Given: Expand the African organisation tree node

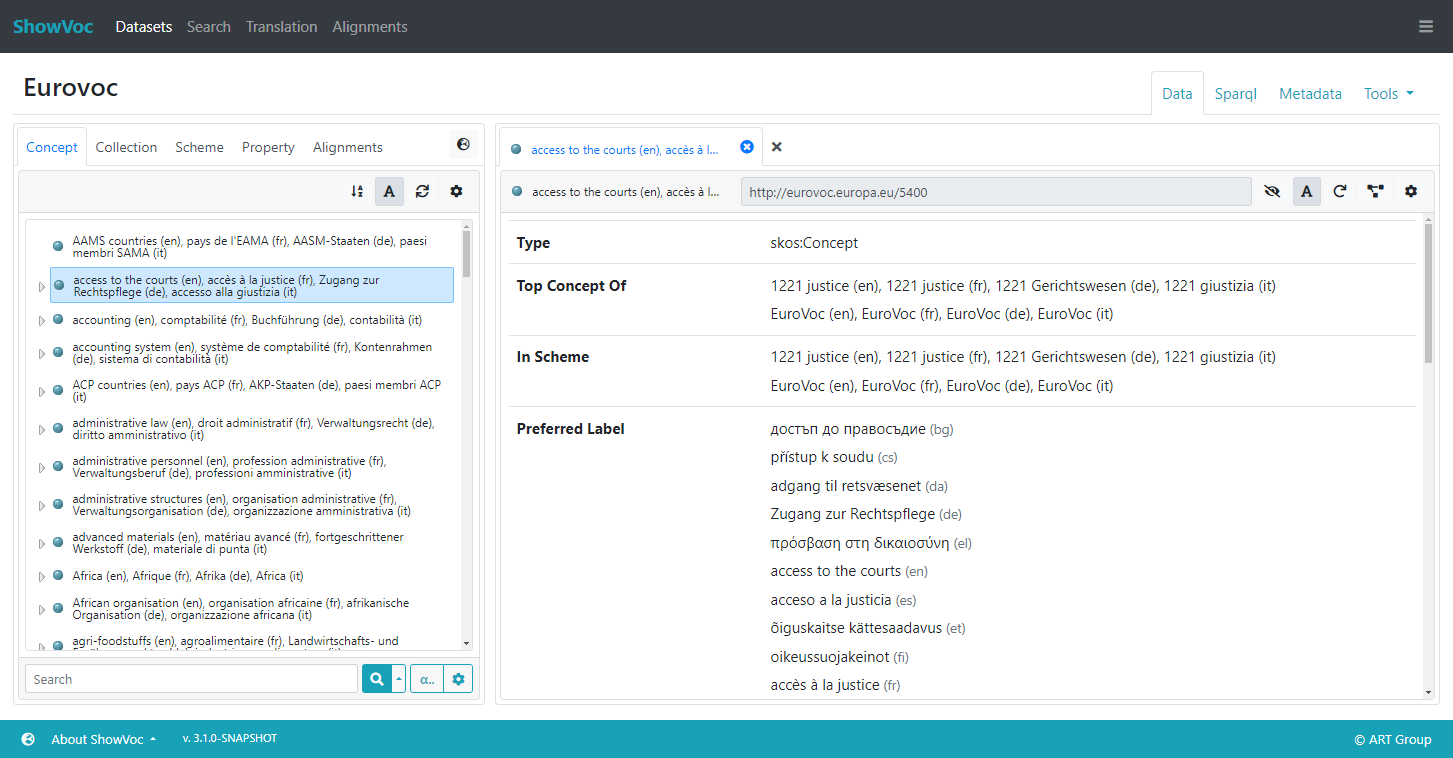Looking at the screenshot, I should 41,610.
